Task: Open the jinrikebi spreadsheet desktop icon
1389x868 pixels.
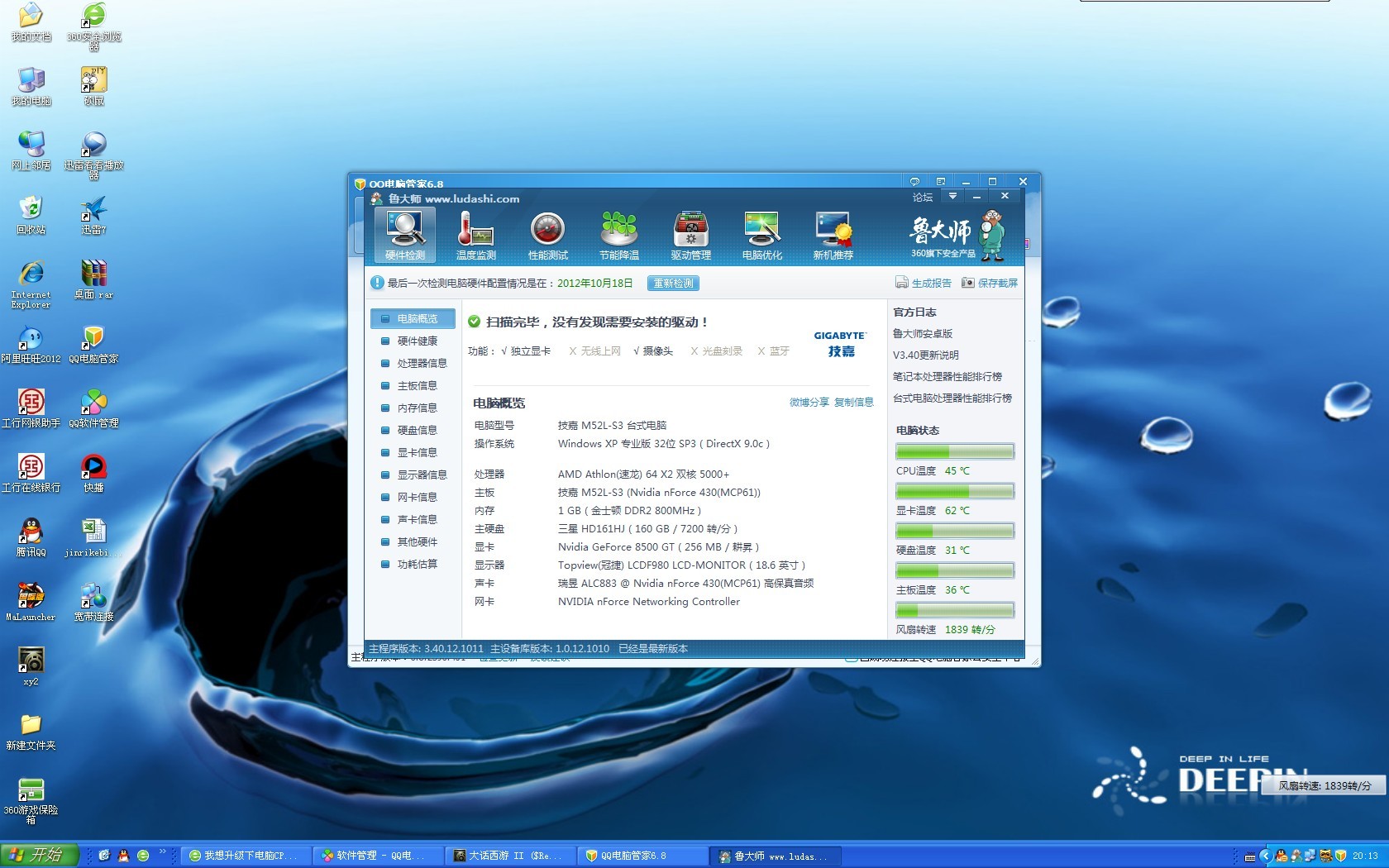Action: click(x=93, y=538)
